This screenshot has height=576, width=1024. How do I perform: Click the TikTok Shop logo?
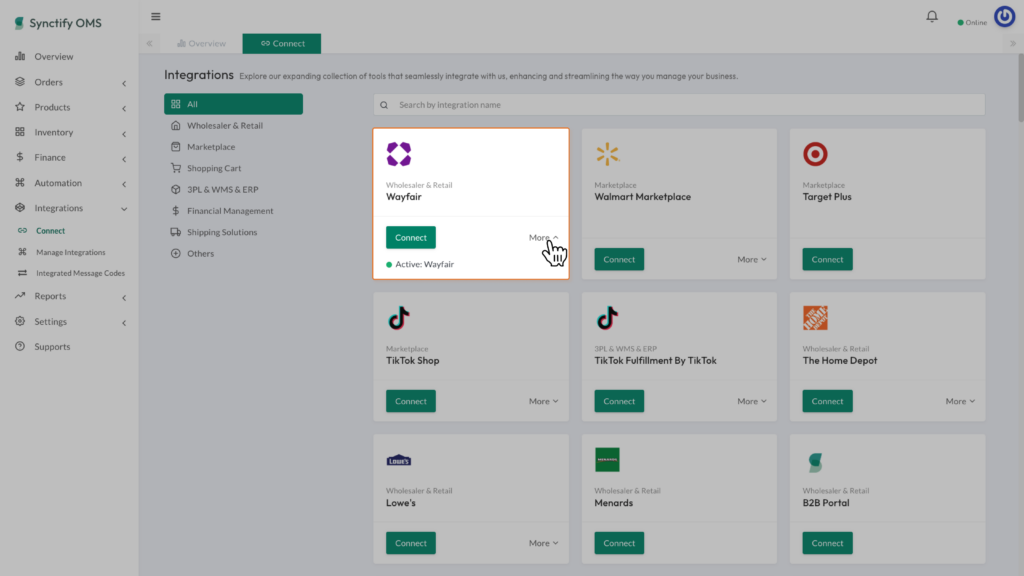click(x=398, y=318)
